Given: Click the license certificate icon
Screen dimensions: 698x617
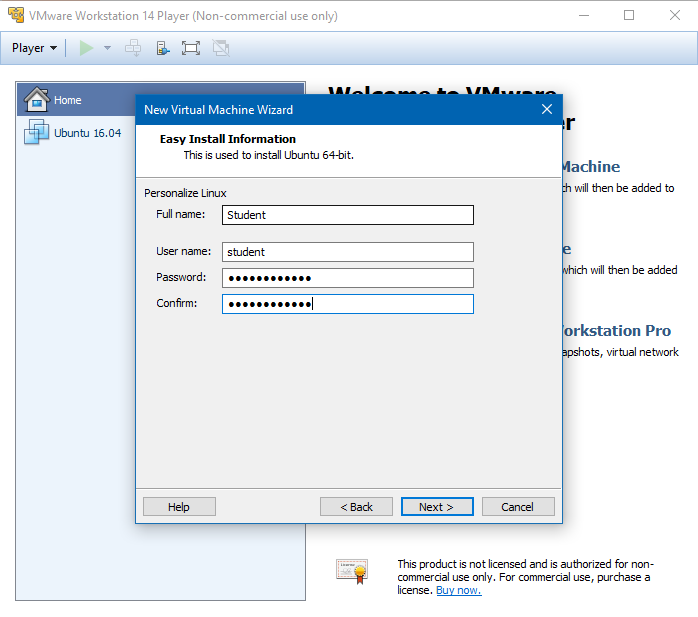Looking at the screenshot, I should 352,571.
